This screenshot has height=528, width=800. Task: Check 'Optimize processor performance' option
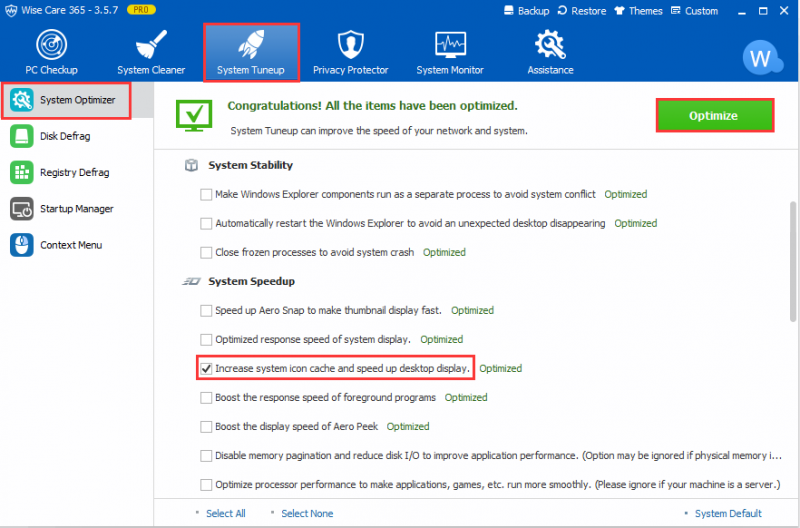point(206,485)
